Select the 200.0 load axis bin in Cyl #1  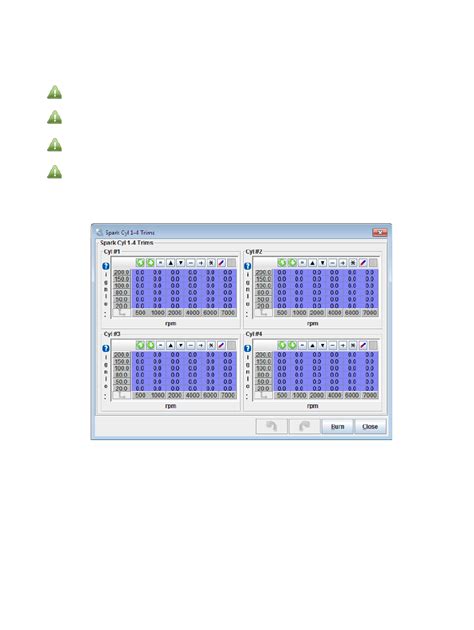[121, 272]
